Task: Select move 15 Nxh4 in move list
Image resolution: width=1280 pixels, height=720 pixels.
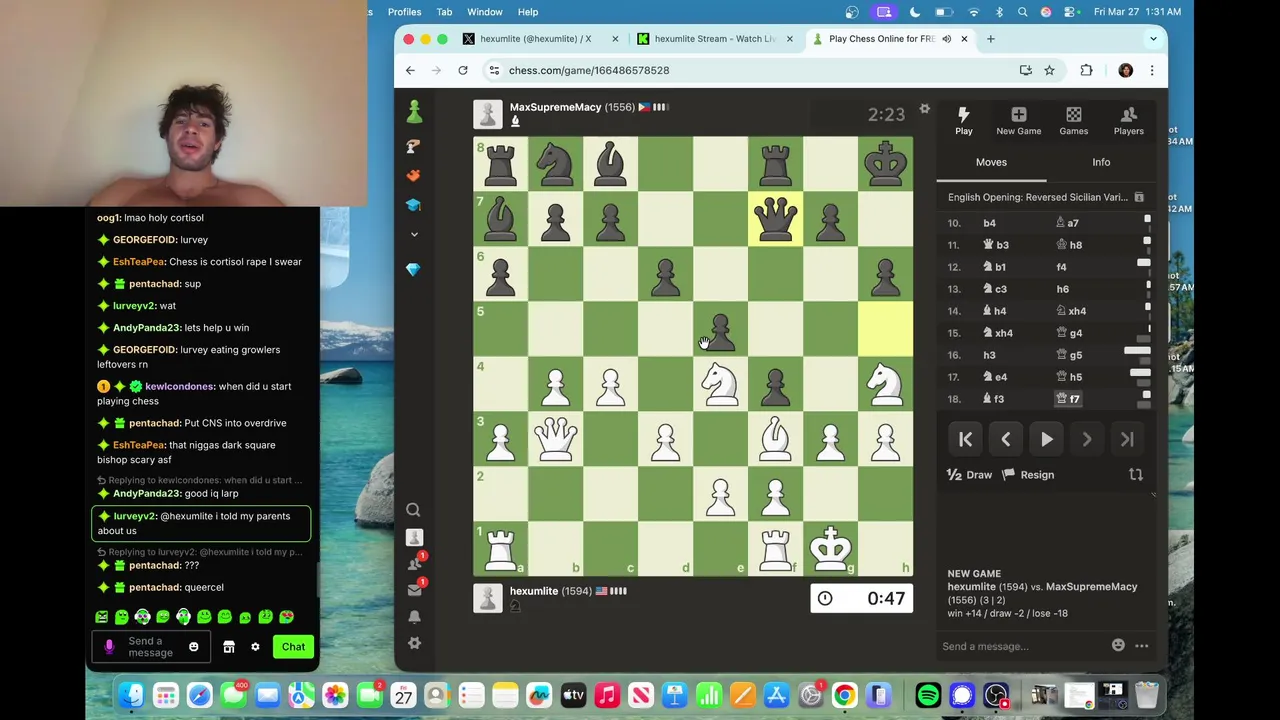Action: tap(998, 333)
